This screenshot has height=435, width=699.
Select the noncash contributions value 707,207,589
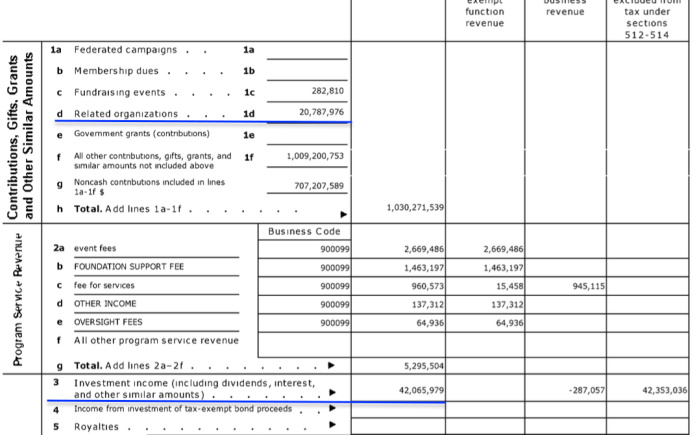pos(319,185)
